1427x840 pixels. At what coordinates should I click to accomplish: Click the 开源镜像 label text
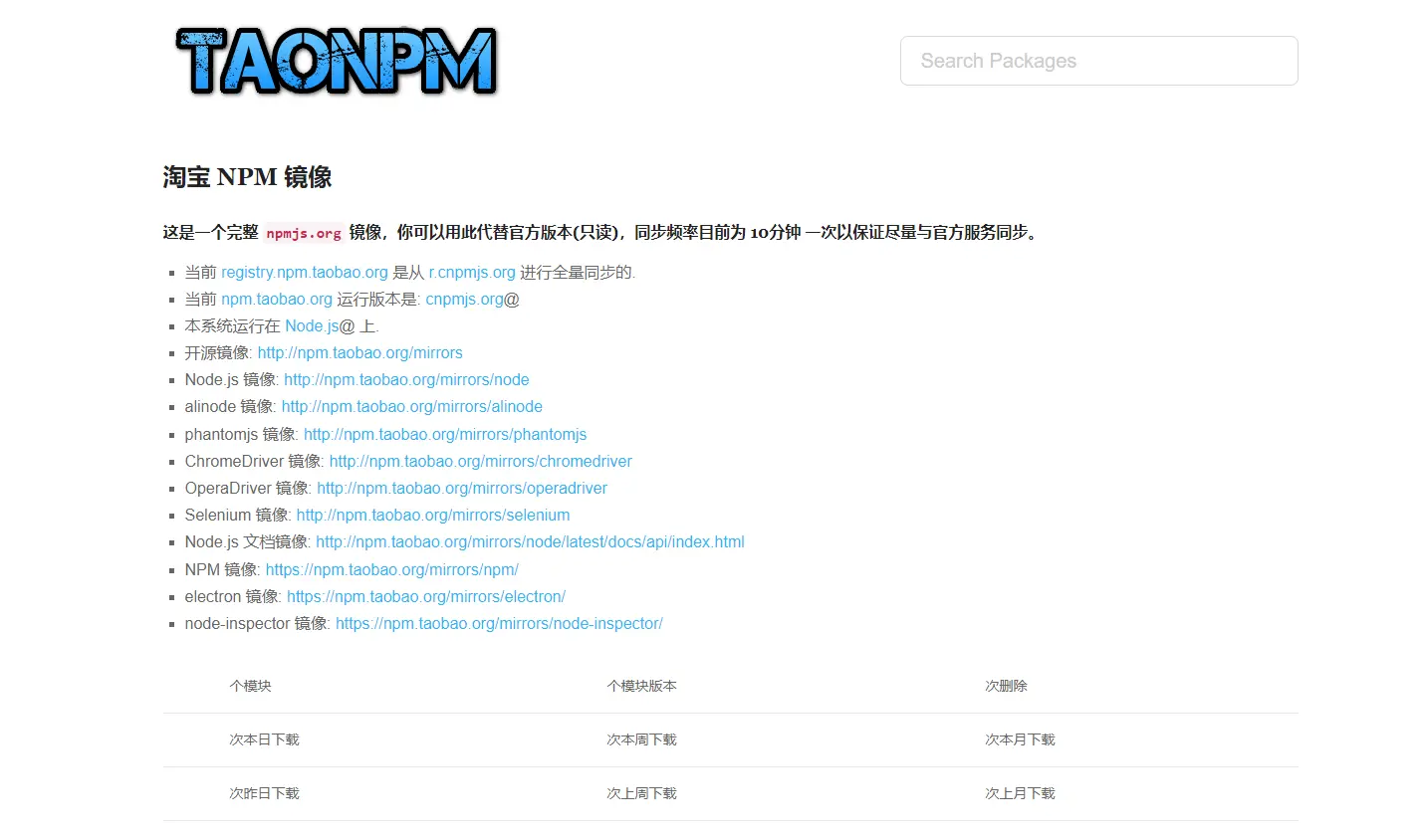tap(218, 352)
